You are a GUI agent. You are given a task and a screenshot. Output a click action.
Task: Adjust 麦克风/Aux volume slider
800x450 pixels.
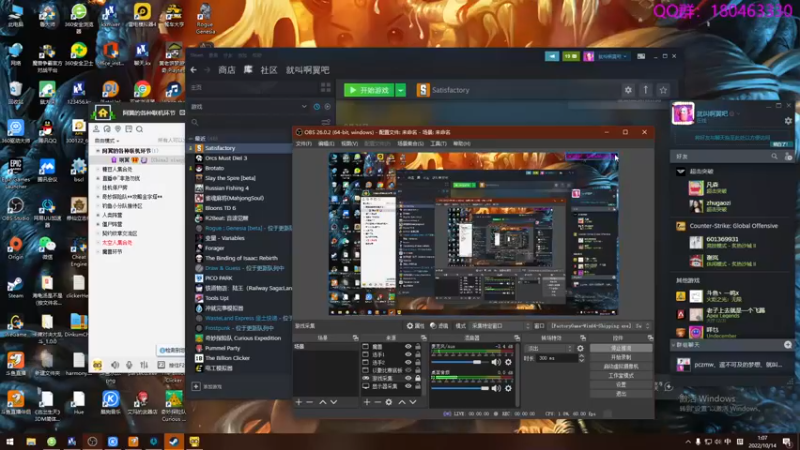point(460,362)
